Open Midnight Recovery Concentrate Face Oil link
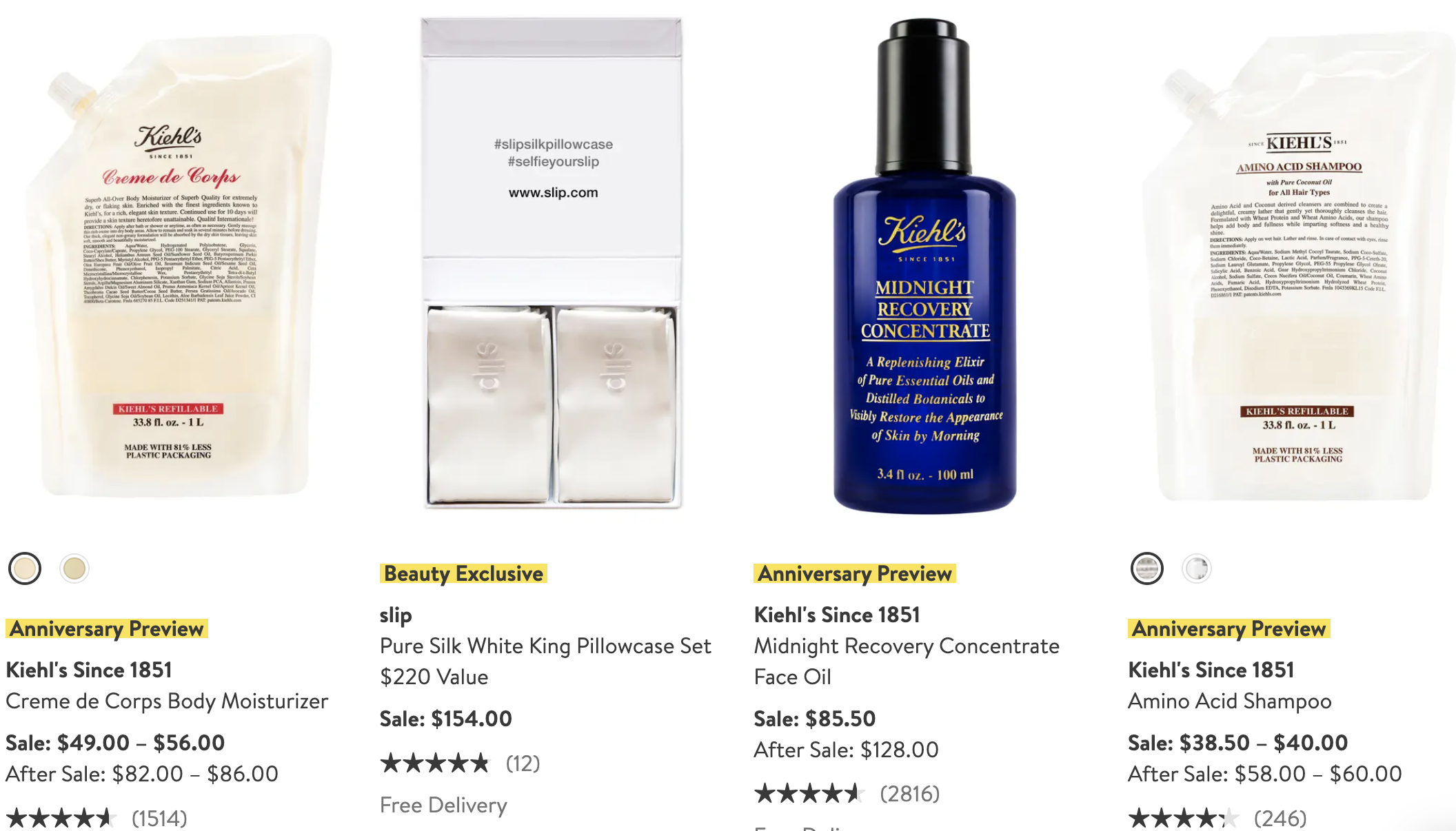Image resolution: width=1456 pixels, height=831 pixels. point(907,661)
